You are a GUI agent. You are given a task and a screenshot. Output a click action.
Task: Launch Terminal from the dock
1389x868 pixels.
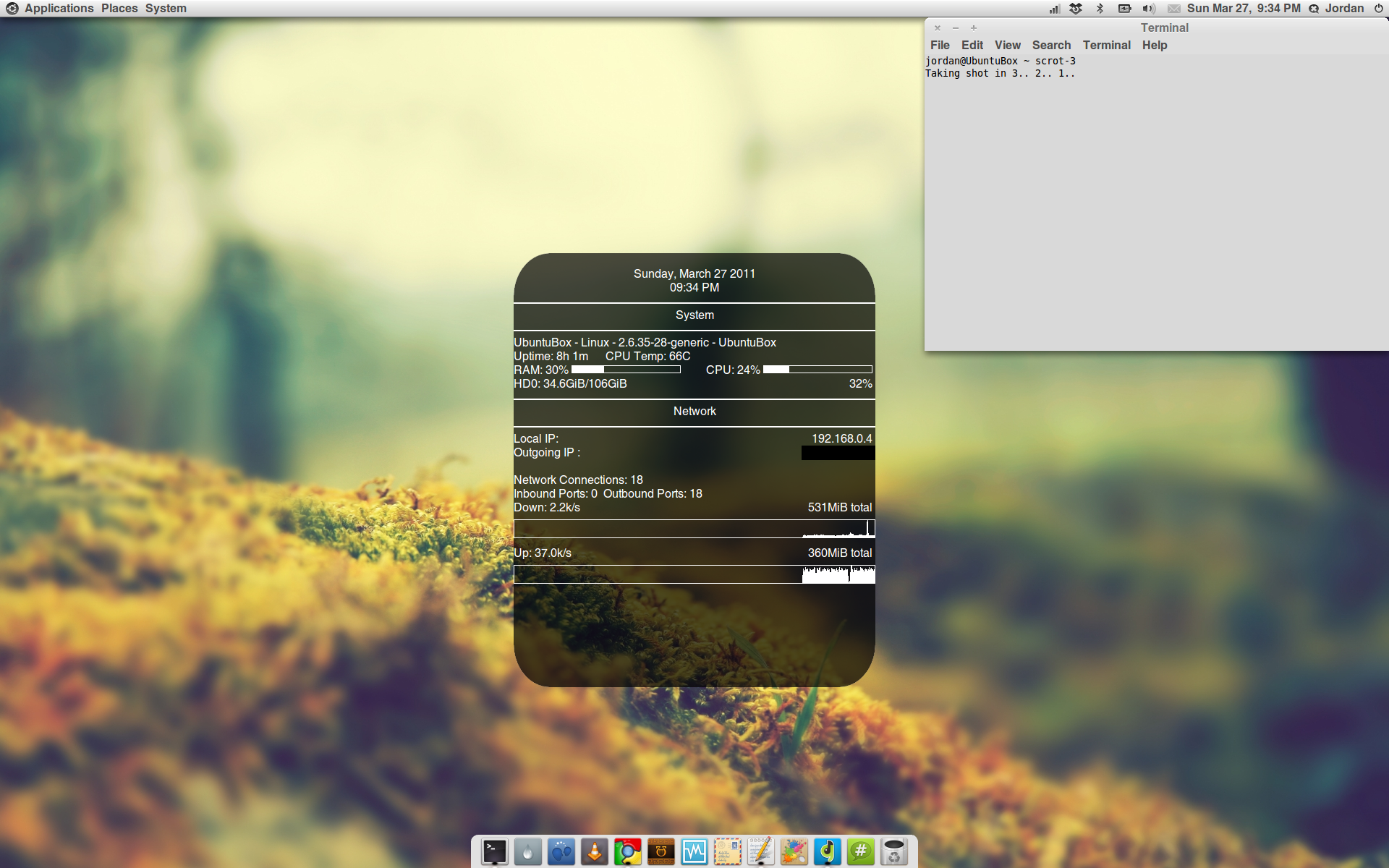point(495,852)
